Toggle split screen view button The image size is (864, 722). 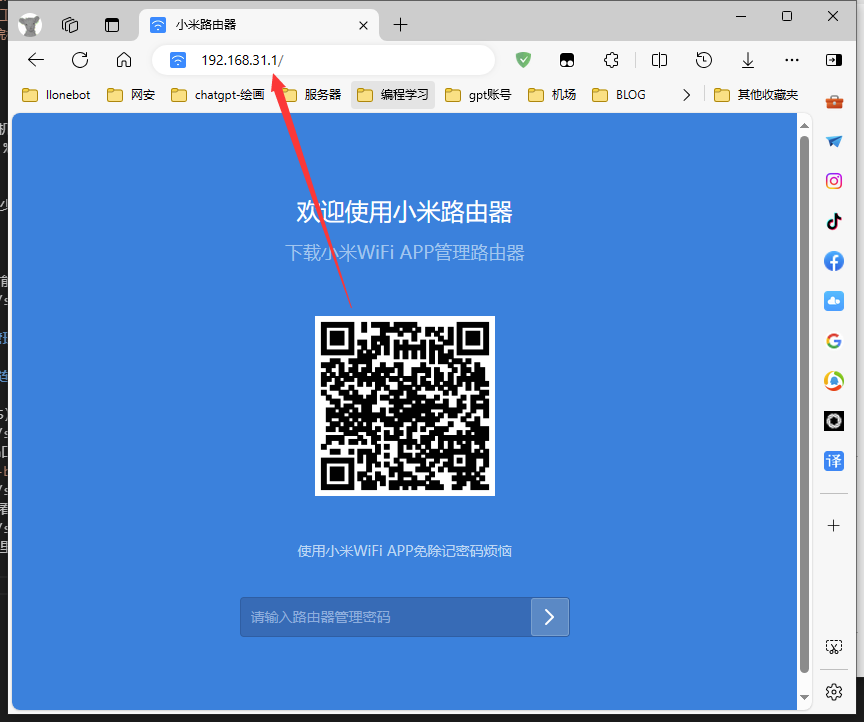(659, 60)
